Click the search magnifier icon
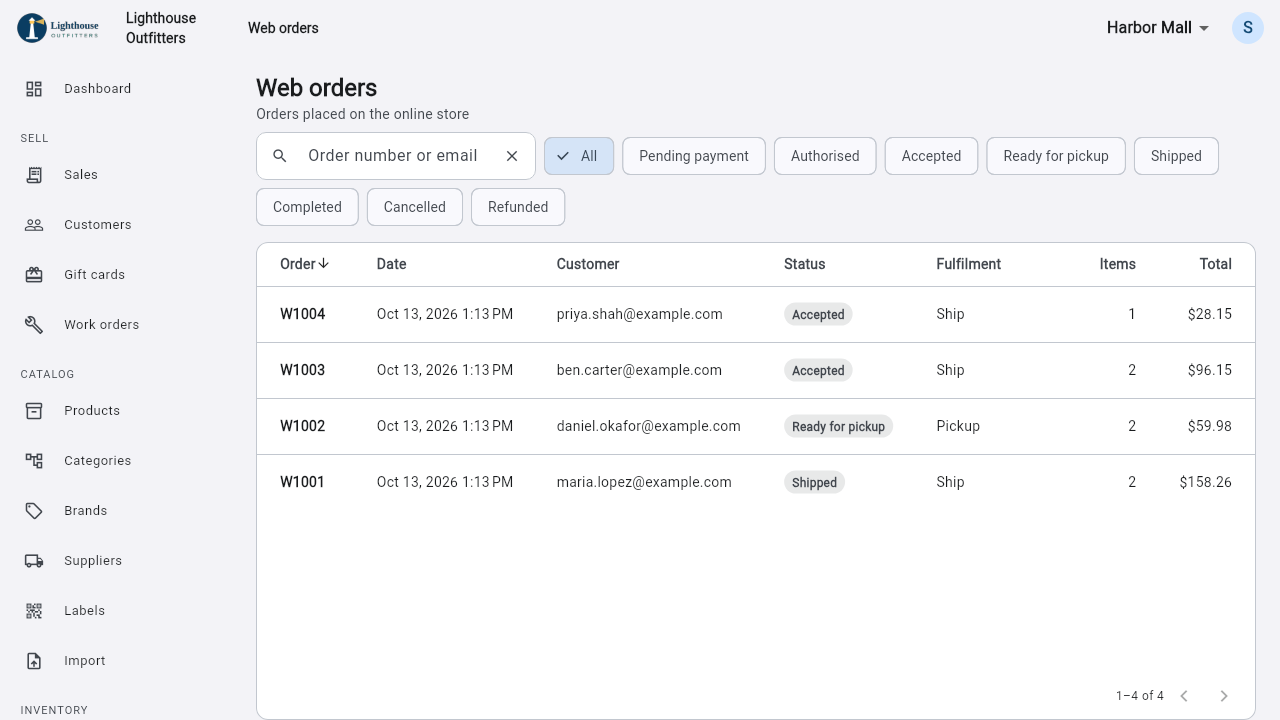 (280, 156)
